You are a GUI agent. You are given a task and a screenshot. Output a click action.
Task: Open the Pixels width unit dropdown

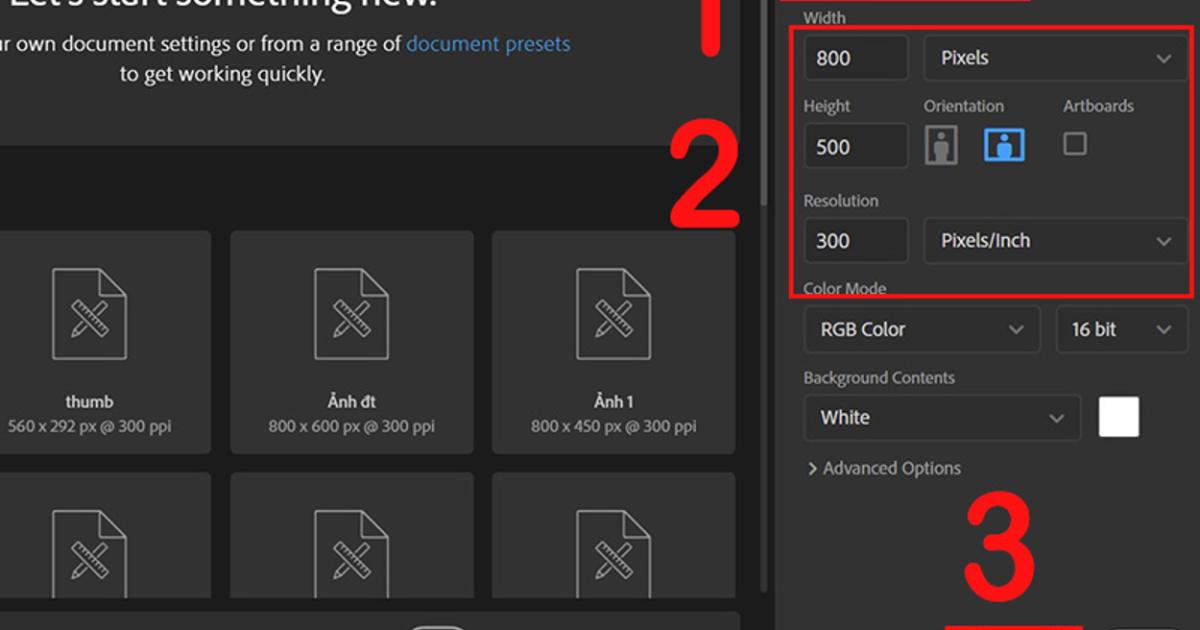1055,58
